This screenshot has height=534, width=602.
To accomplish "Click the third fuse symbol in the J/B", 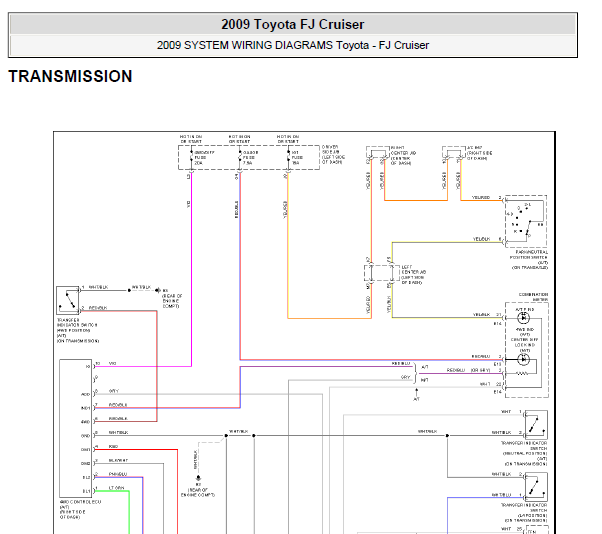I will point(288,157).
